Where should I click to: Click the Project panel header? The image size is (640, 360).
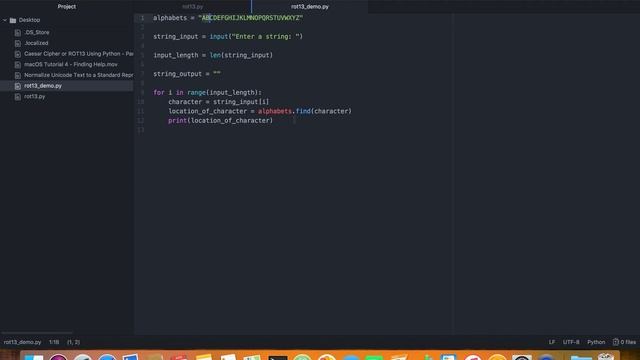[67, 7]
